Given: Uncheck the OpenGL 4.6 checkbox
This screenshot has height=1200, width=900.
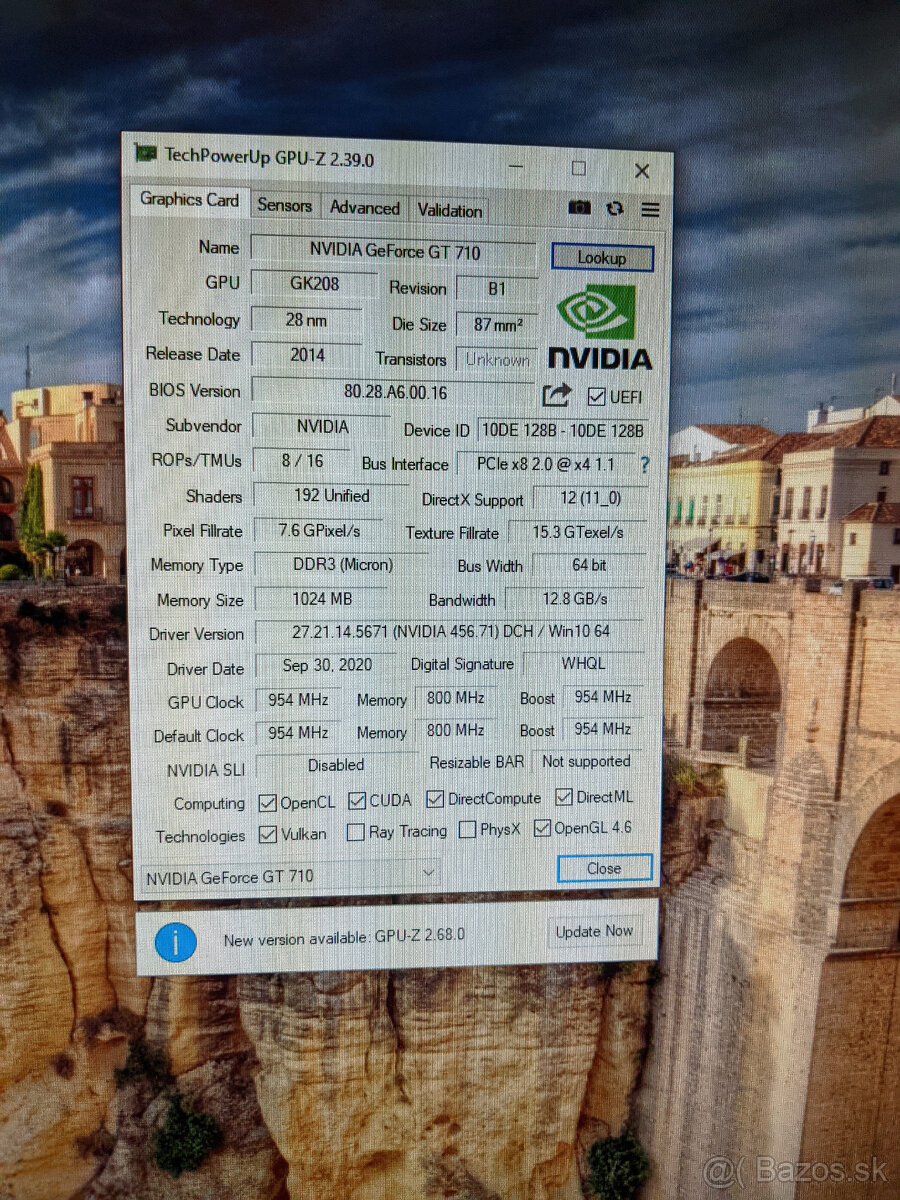Looking at the screenshot, I should coord(542,828).
